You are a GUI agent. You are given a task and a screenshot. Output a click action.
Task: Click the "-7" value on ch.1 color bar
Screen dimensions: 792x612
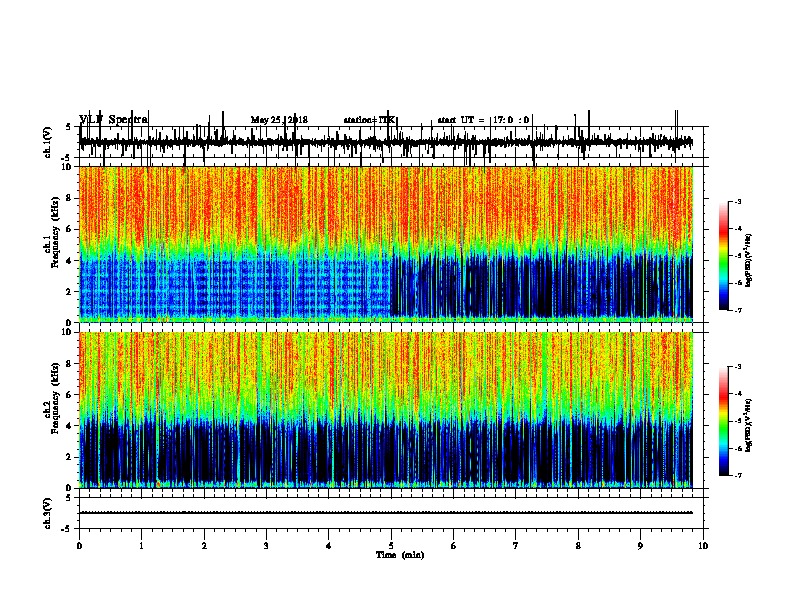tap(737, 310)
